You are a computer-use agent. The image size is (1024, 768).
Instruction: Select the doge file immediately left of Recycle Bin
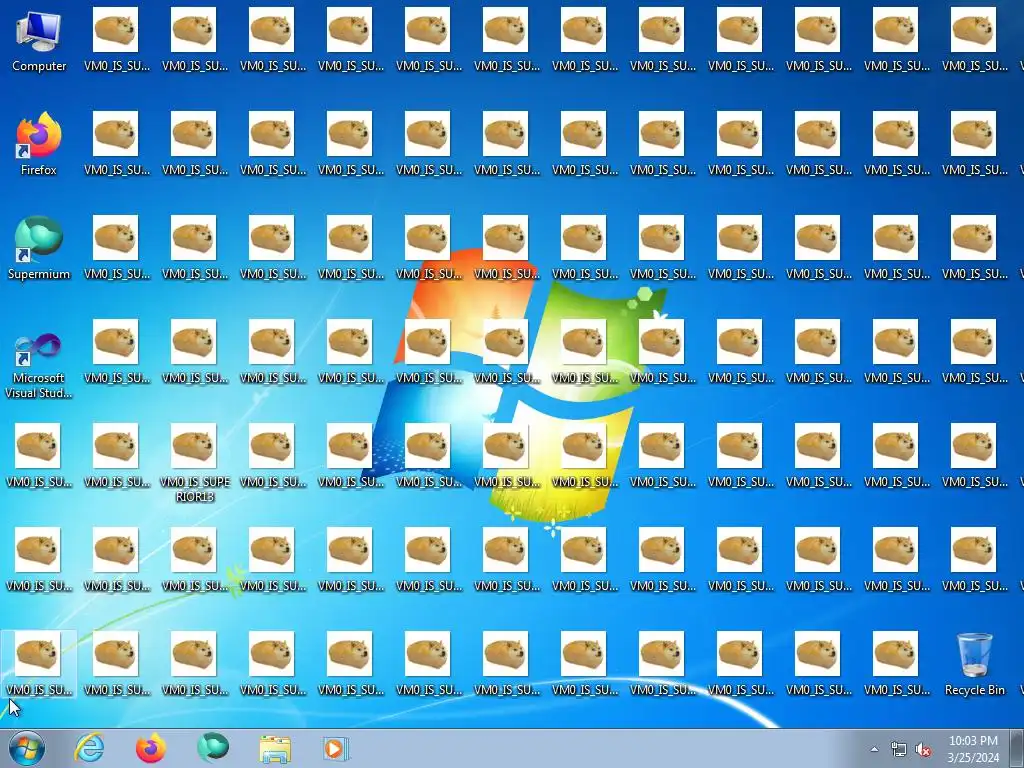[896, 664]
